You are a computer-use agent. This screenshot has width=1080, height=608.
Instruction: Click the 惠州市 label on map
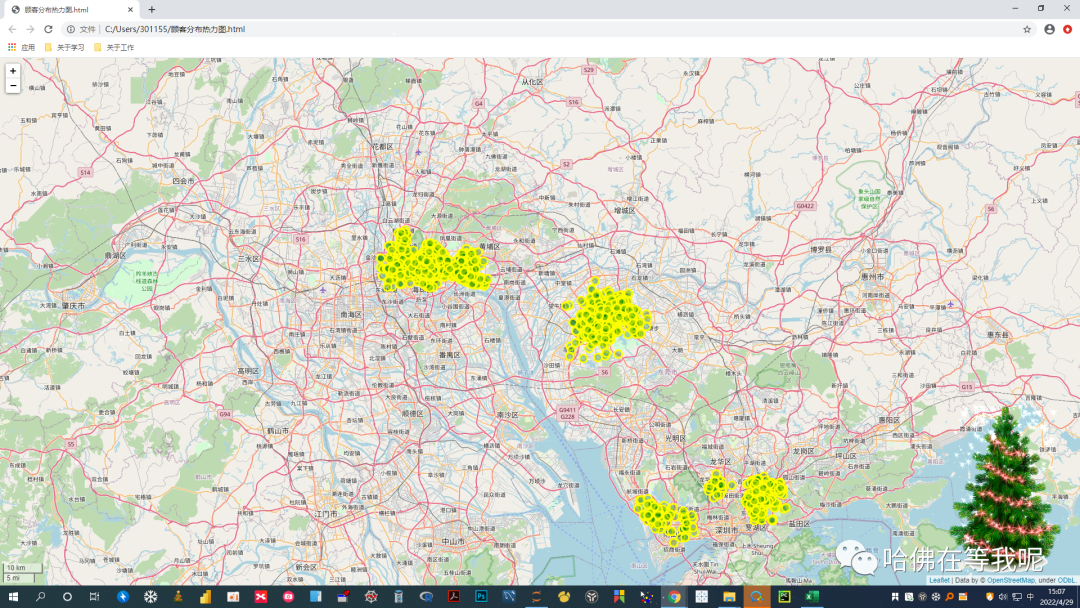(872, 276)
